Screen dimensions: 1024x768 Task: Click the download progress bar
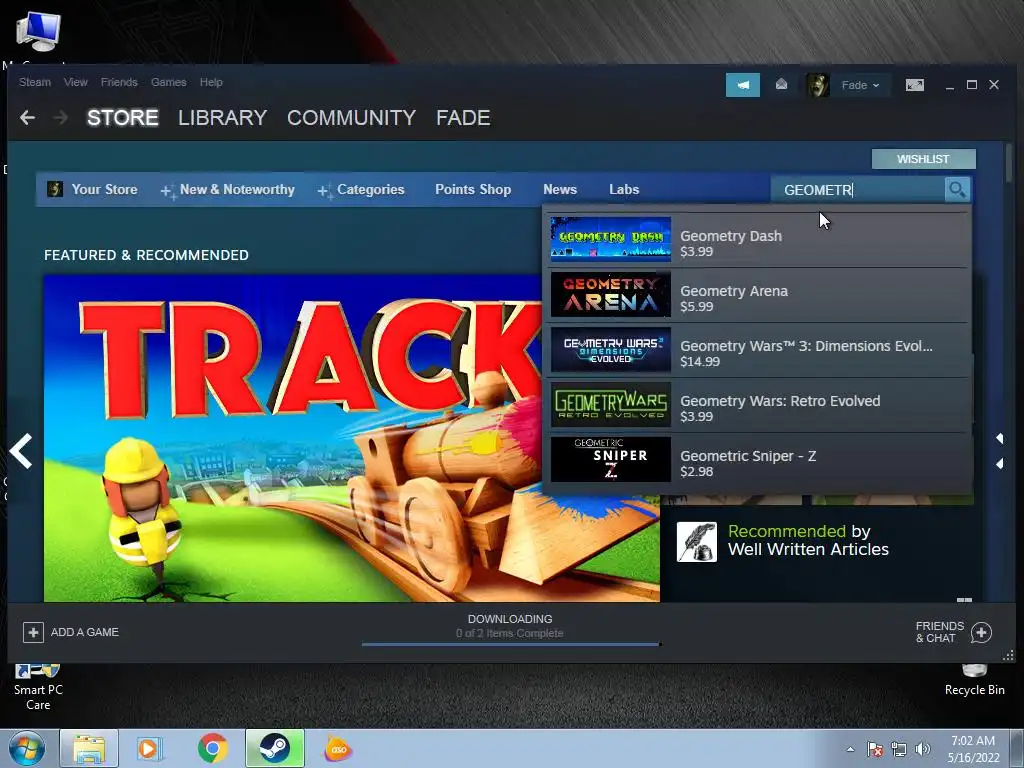[511, 644]
